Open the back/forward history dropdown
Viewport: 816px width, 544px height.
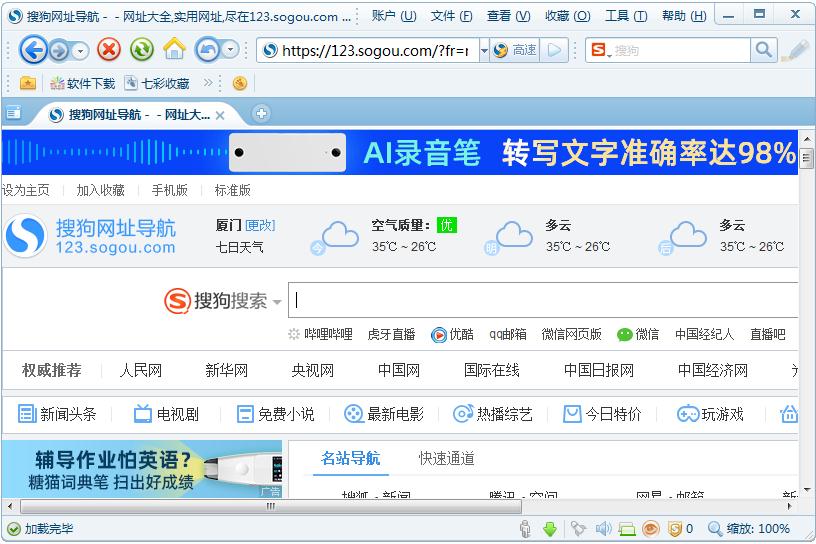tap(80, 51)
